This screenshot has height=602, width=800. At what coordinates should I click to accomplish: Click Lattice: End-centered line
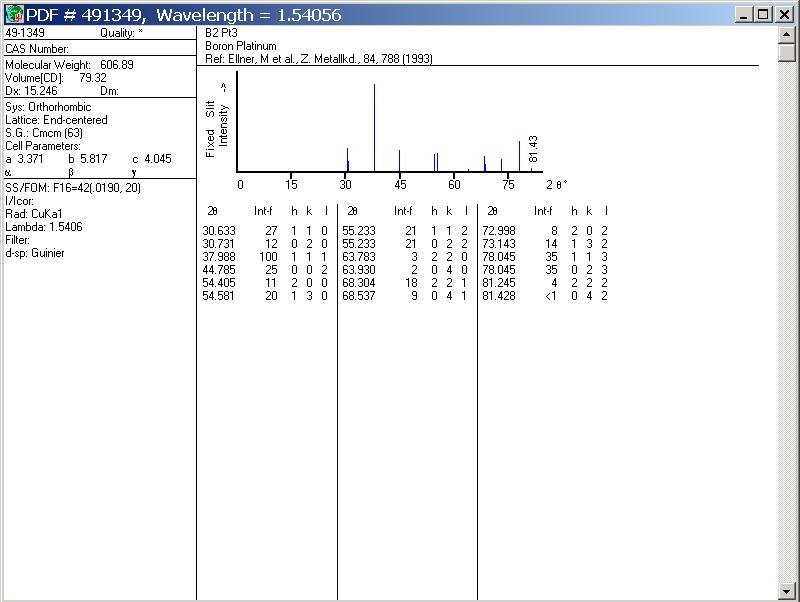56,120
